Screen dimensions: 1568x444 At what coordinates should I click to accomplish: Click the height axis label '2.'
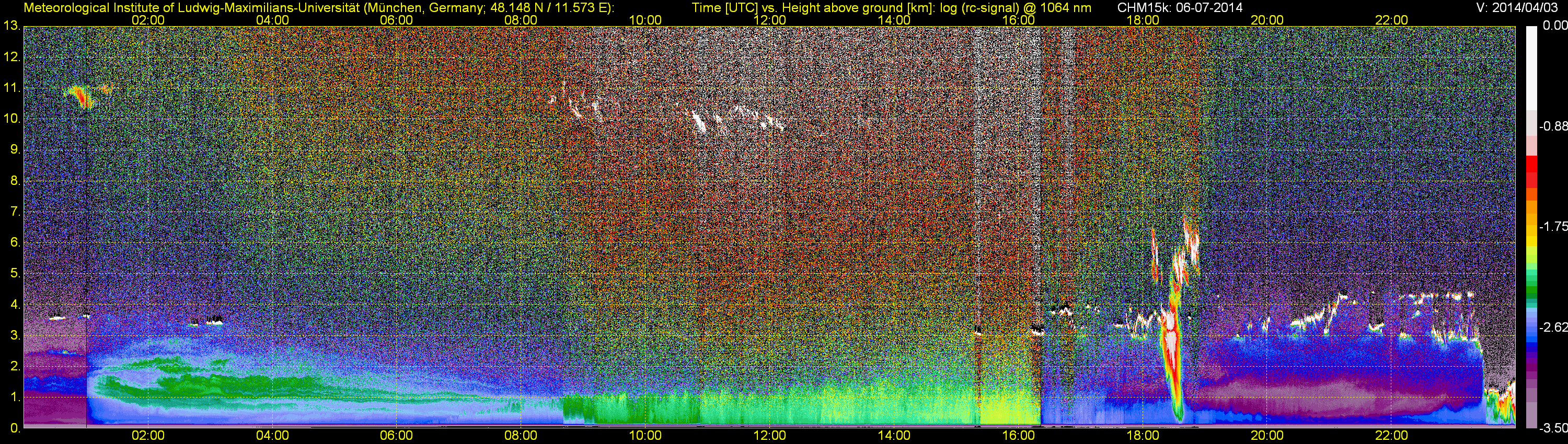pos(15,366)
